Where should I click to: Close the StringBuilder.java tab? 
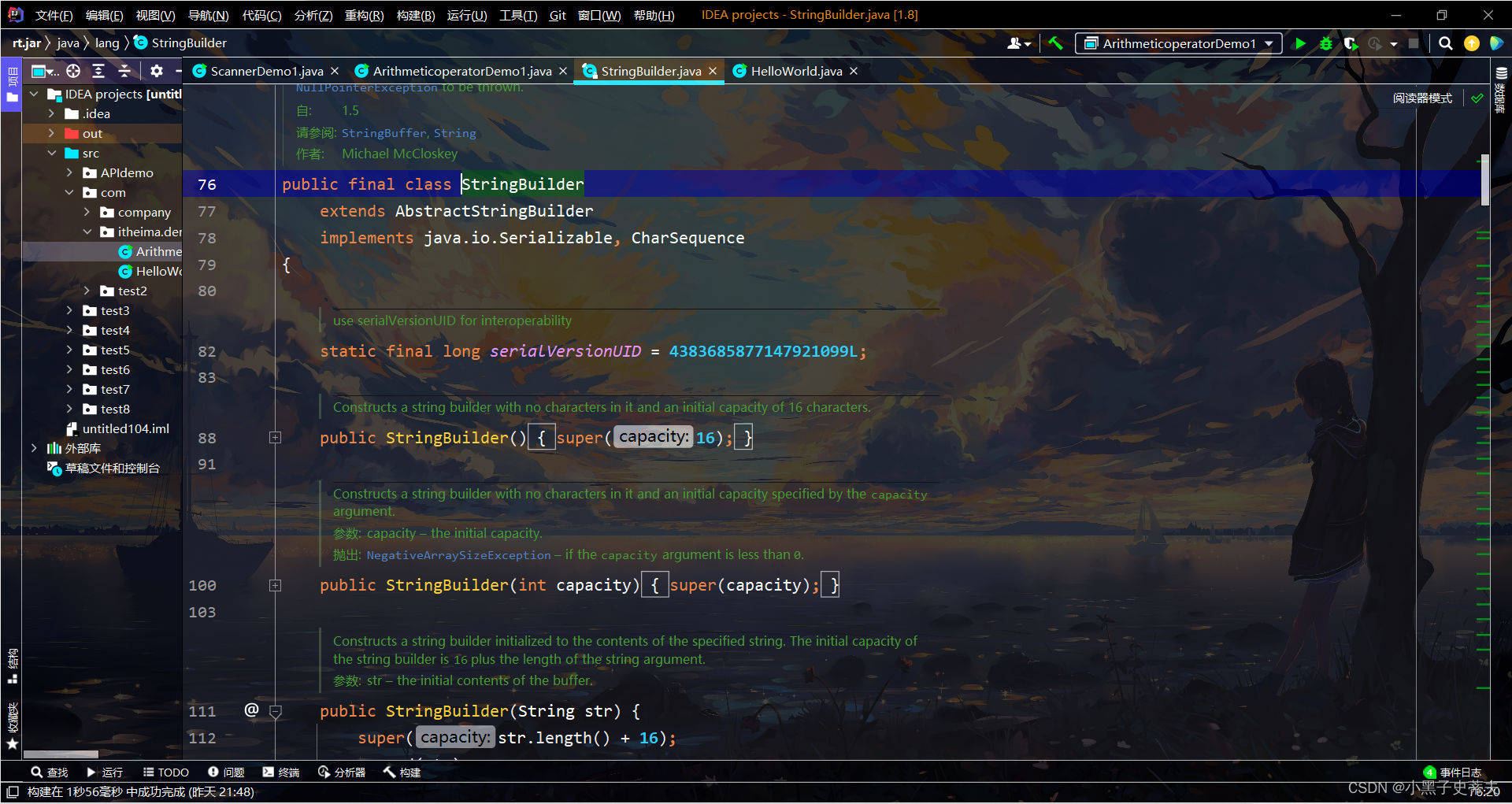pyautogui.click(x=713, y=71)
